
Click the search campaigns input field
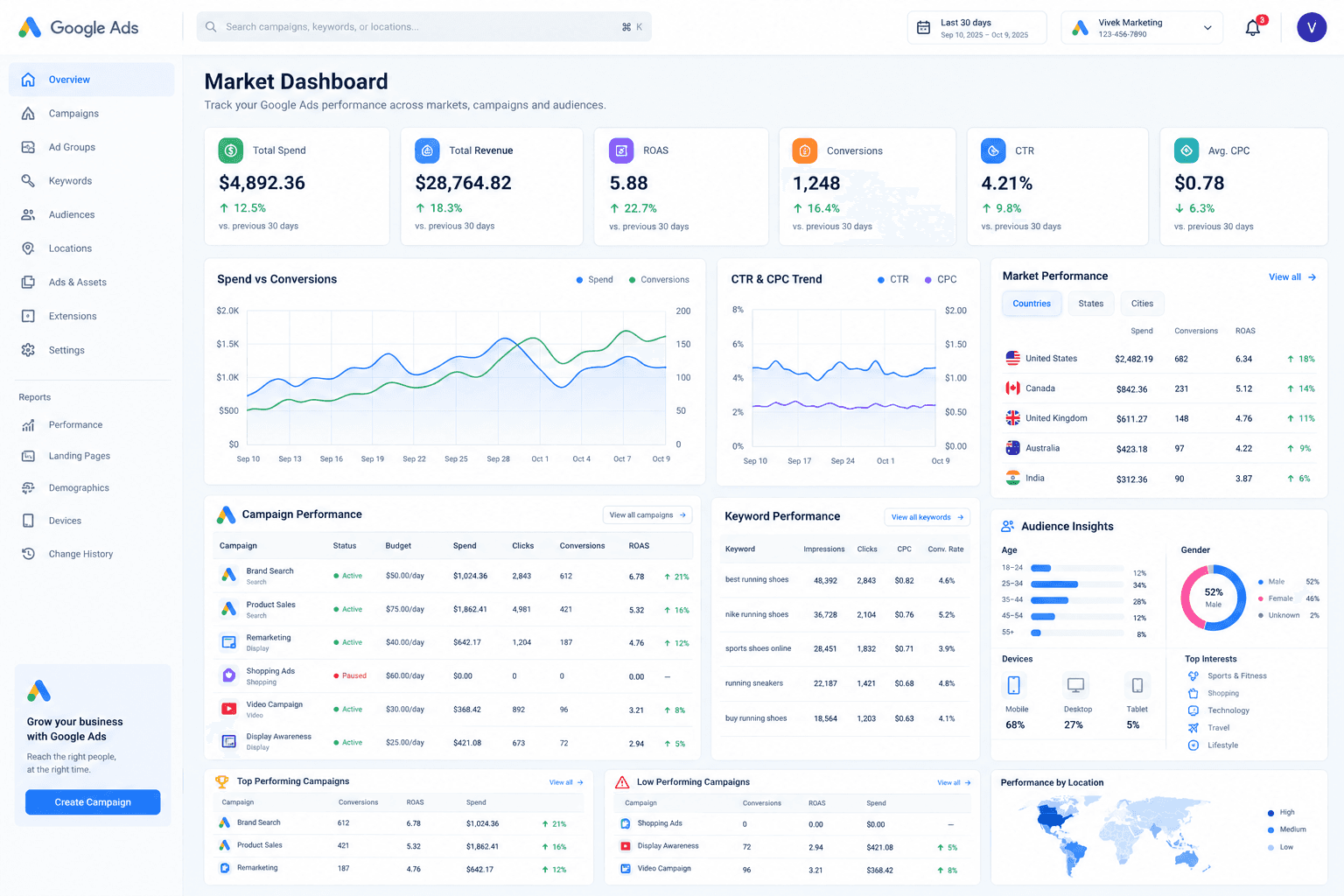(424, 27)
